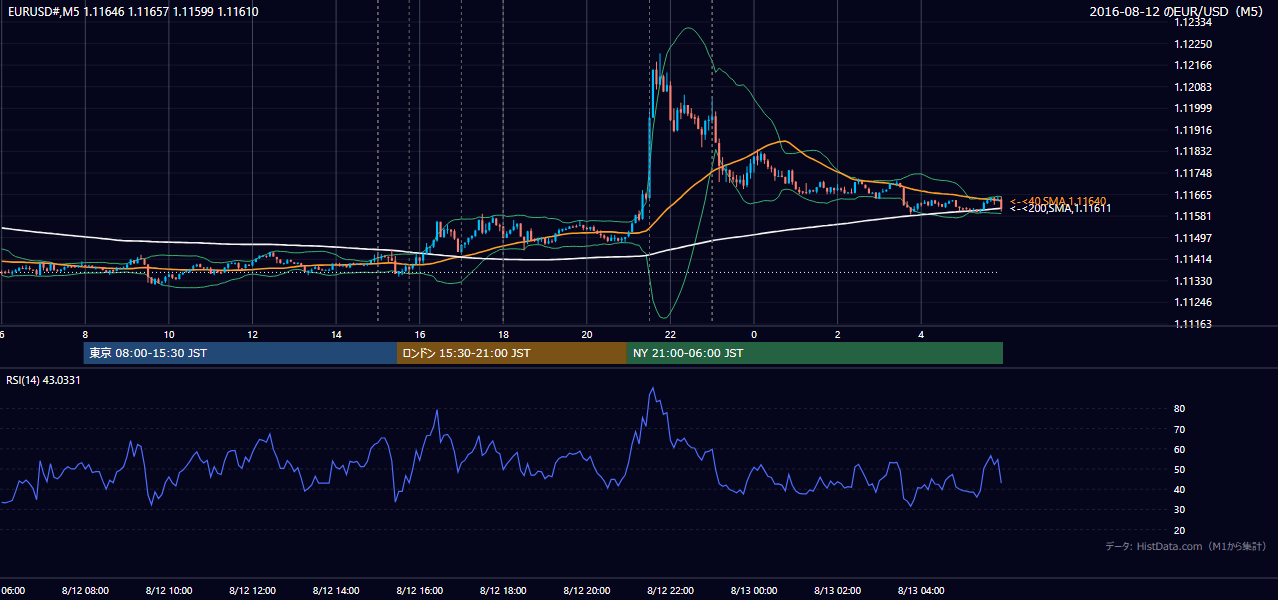Click the 8/12 10:00 time axis label

(169, 590)
